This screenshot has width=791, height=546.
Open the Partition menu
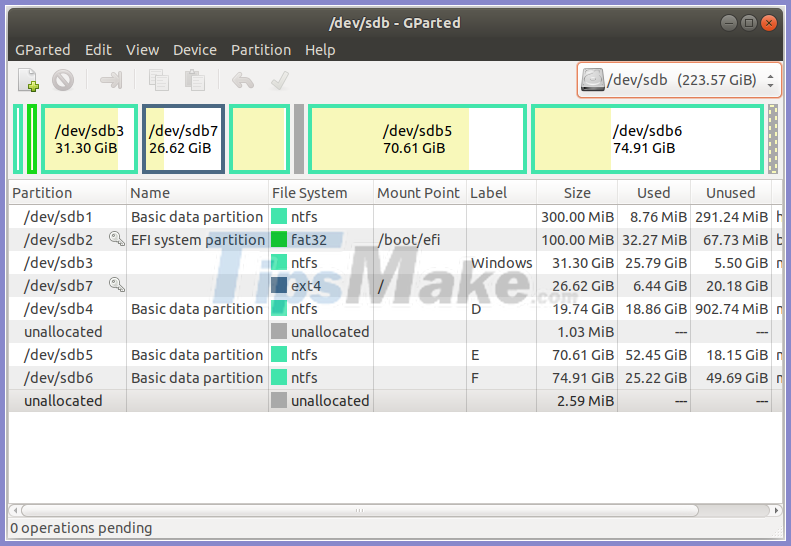point(261,50)
